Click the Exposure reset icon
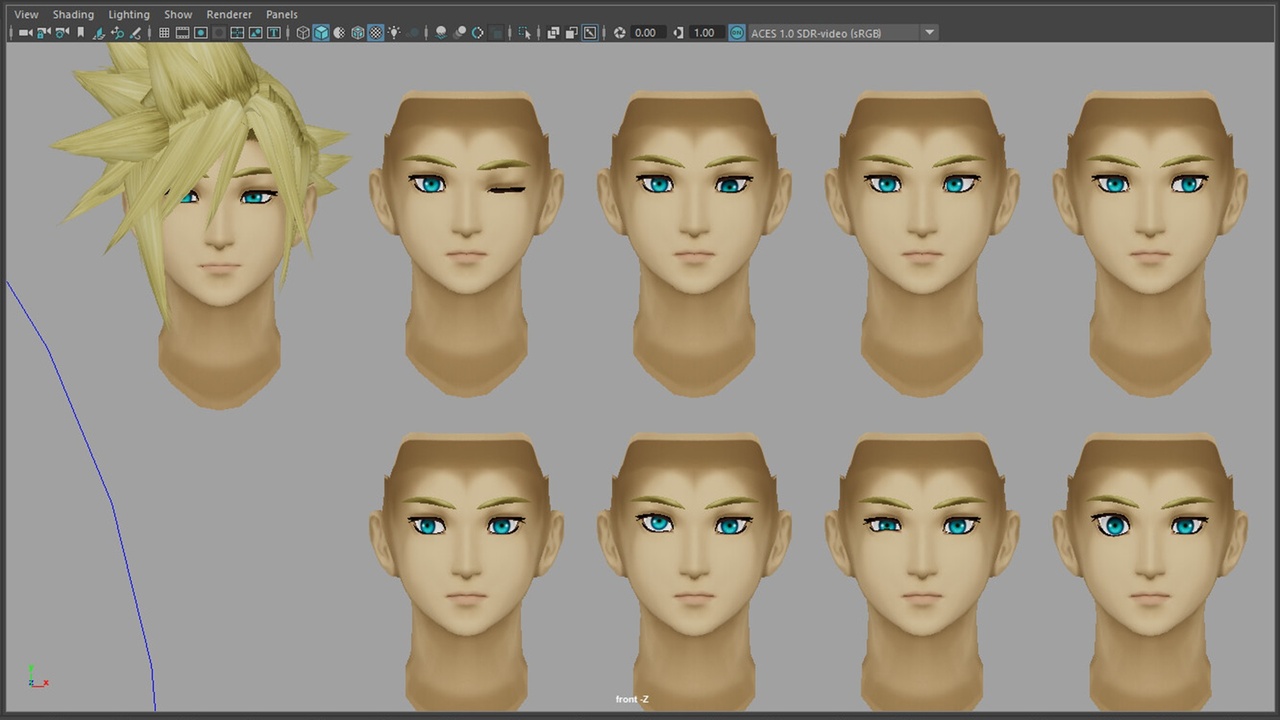This screenshot has height=720, width=1280. click(619, 33)
